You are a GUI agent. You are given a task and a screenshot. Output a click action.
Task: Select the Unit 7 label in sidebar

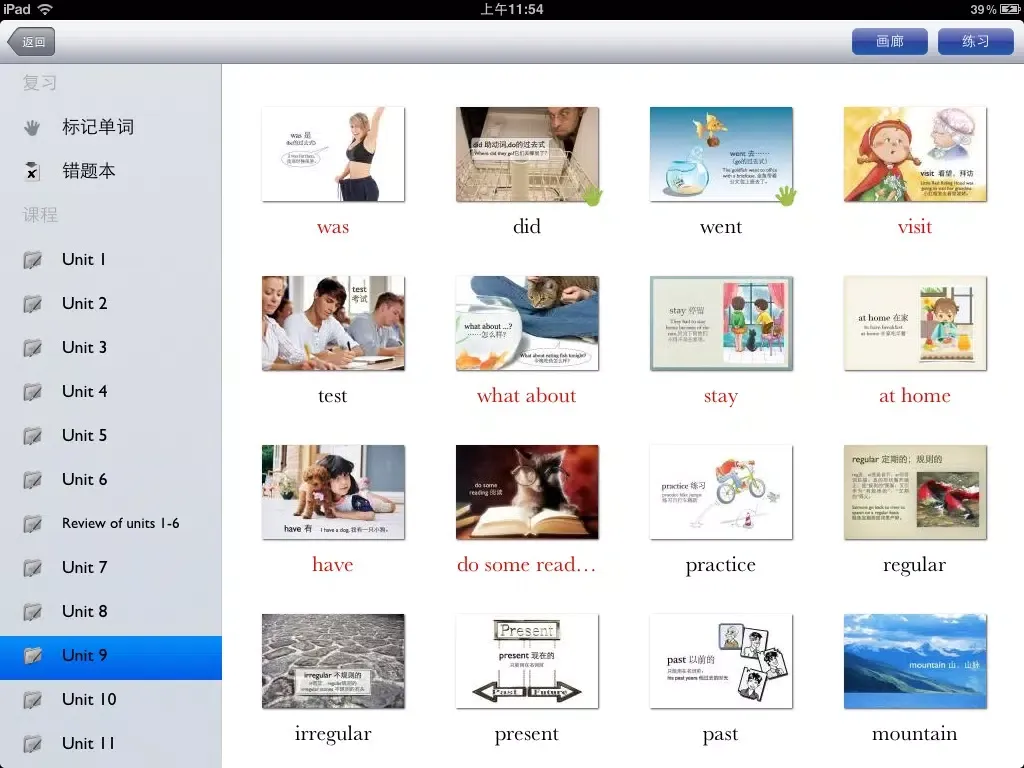pos(84,567)
